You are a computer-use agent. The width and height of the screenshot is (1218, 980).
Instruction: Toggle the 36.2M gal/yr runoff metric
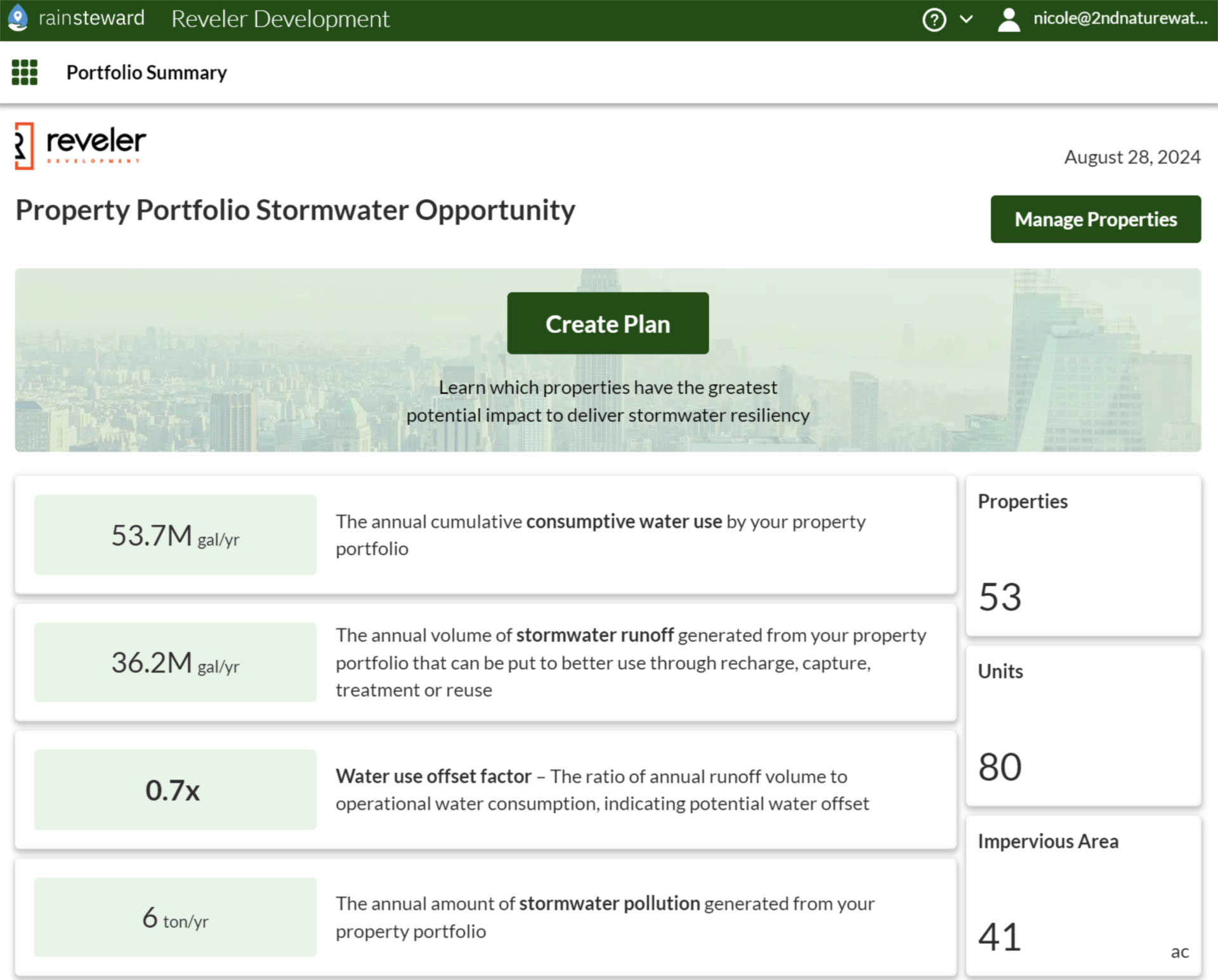163,663
